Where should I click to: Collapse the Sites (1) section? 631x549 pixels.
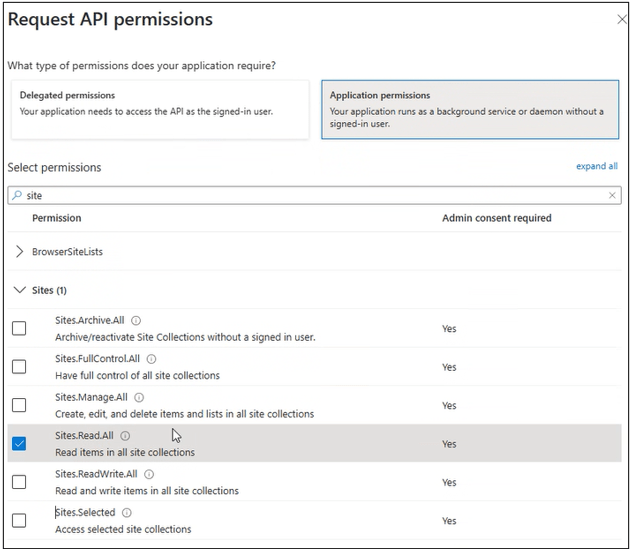pyautogui.click(x=20, y=290)
